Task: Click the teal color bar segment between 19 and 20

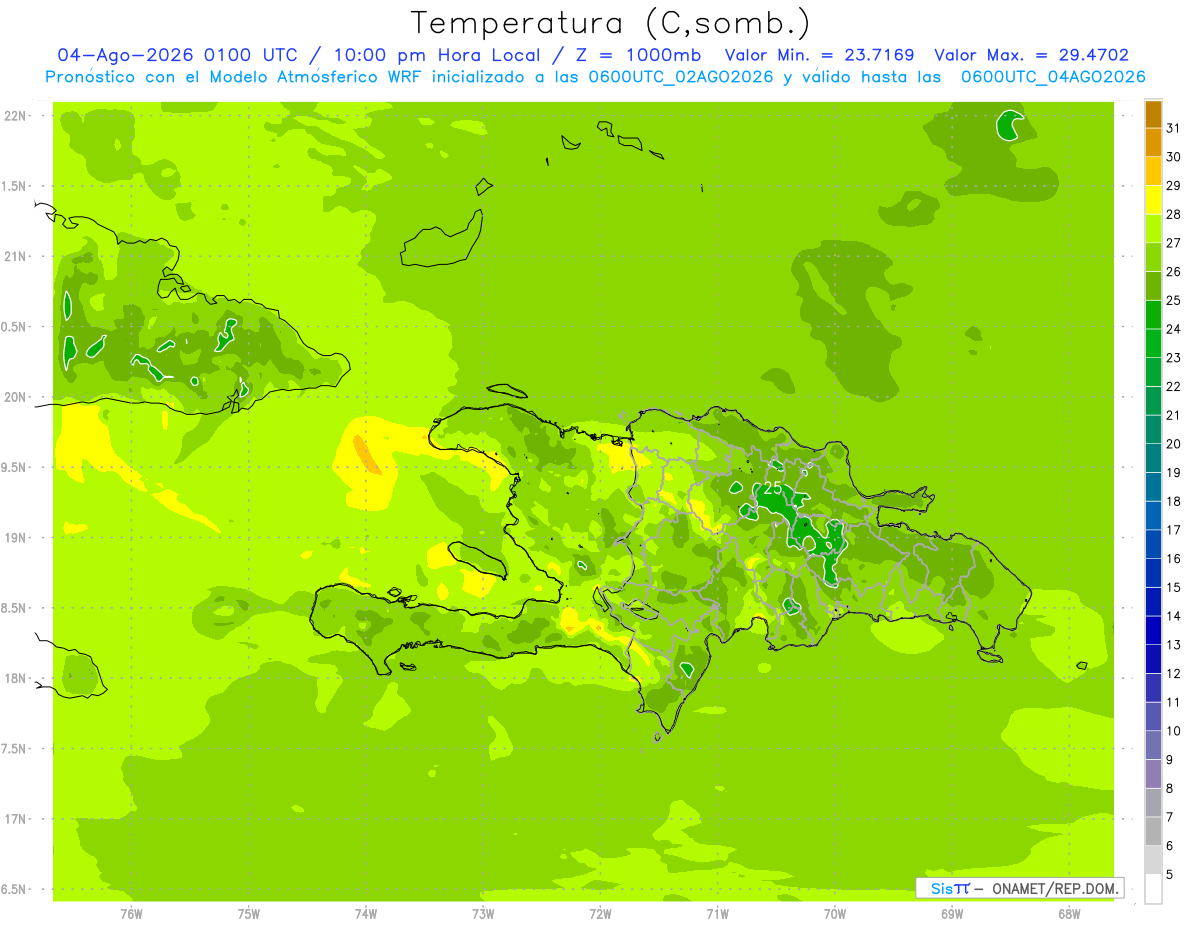Action: point(1153,458)
